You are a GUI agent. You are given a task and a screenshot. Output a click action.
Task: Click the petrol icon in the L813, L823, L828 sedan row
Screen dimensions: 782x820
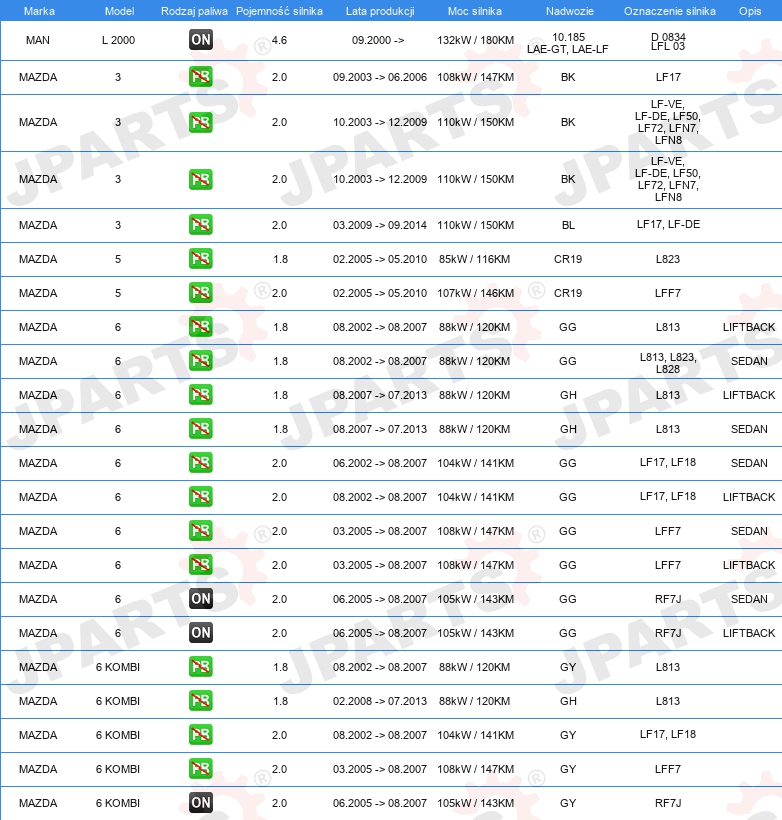pyautogui.click(x=201, y=361)
